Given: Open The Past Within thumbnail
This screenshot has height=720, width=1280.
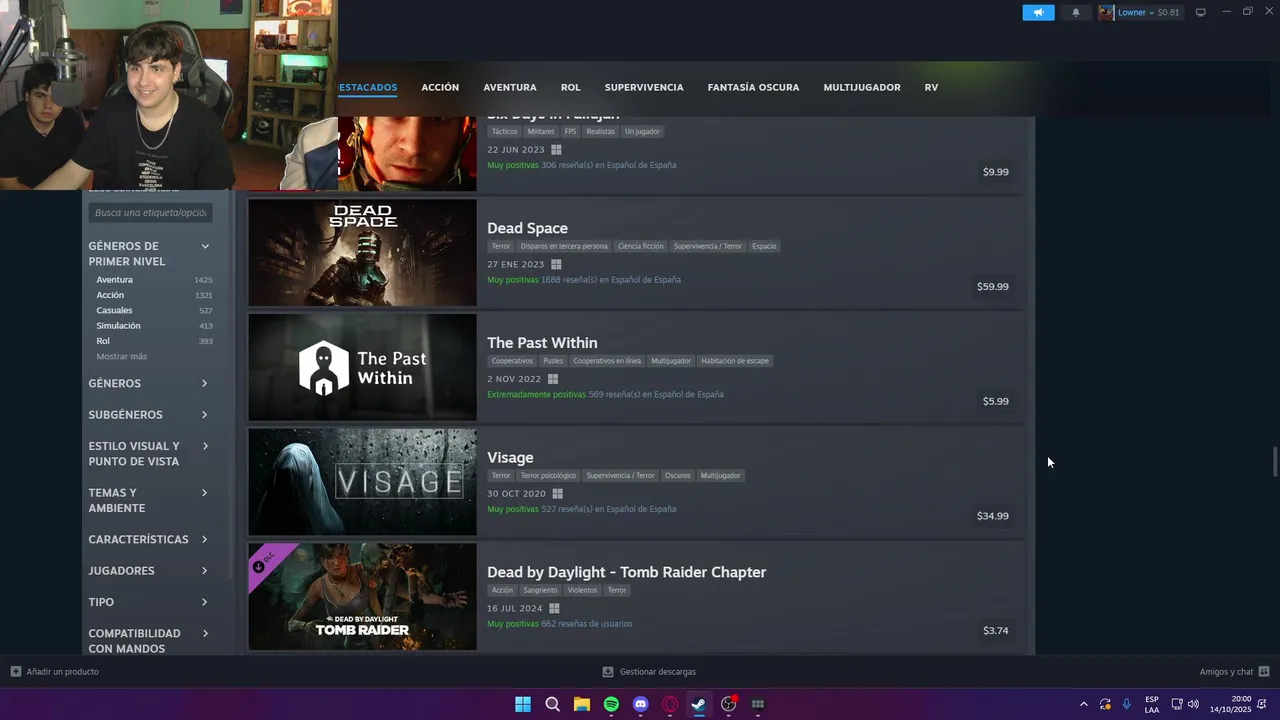Looking at the screenshot, I should click(362, 367).
